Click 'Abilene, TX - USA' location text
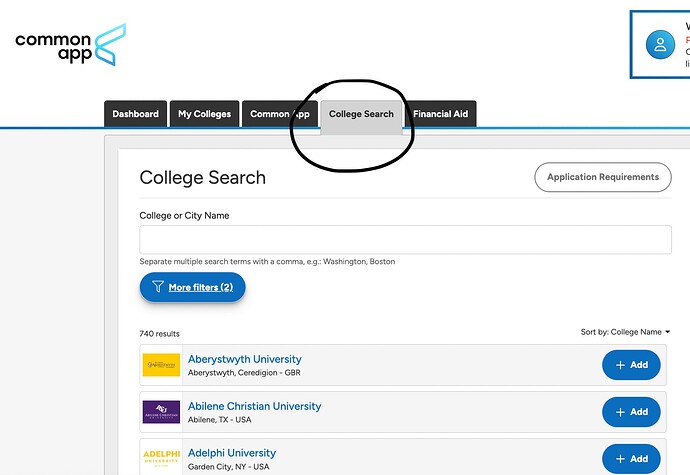Viewport: 690px width, 475px height. 220,420
